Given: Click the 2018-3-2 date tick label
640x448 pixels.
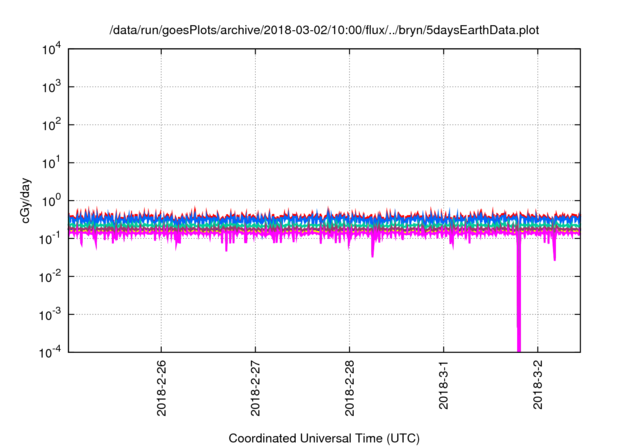Looking at the screenshot, I should tap(538, 385).
